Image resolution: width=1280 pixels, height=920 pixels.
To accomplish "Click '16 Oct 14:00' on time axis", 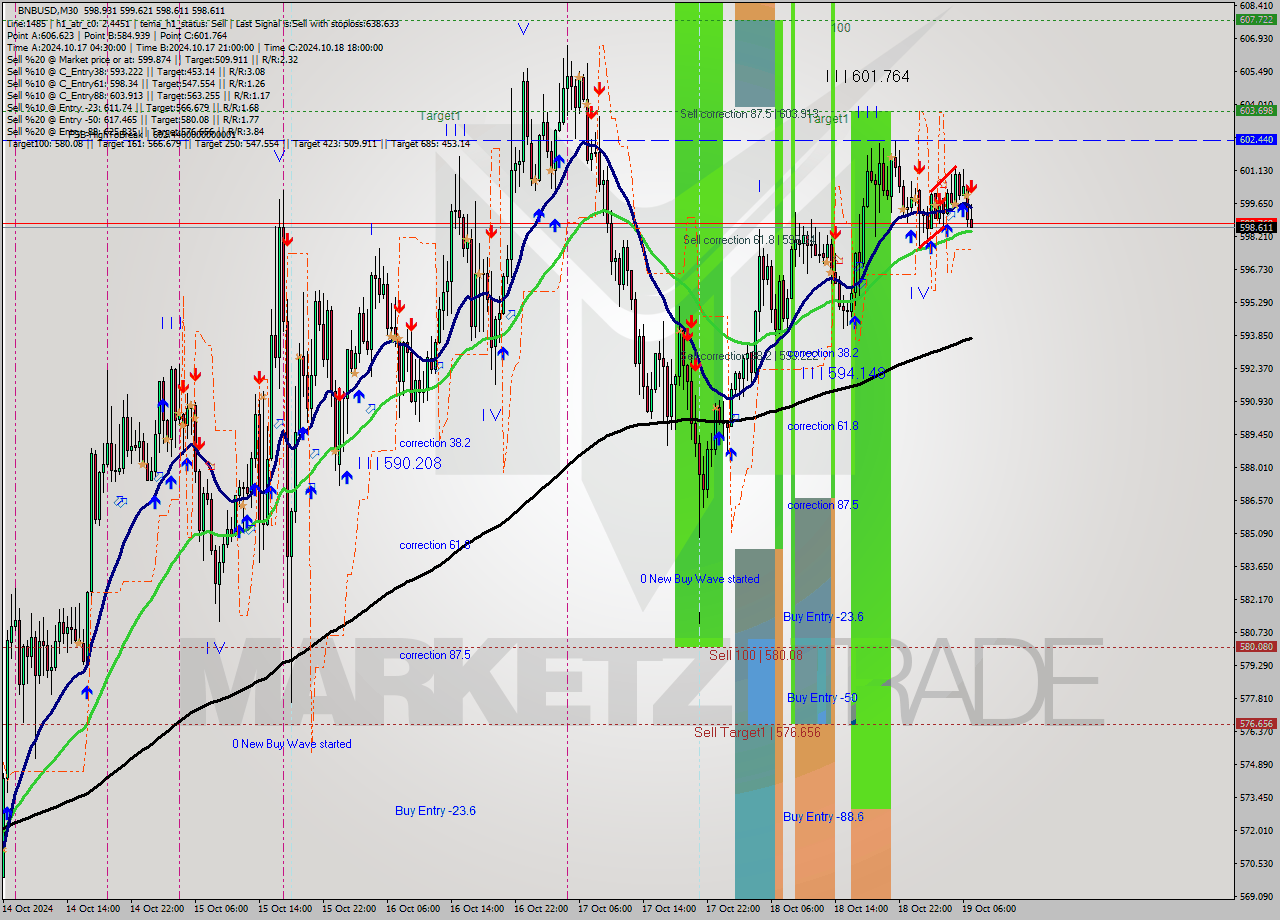I will (477, 909).
